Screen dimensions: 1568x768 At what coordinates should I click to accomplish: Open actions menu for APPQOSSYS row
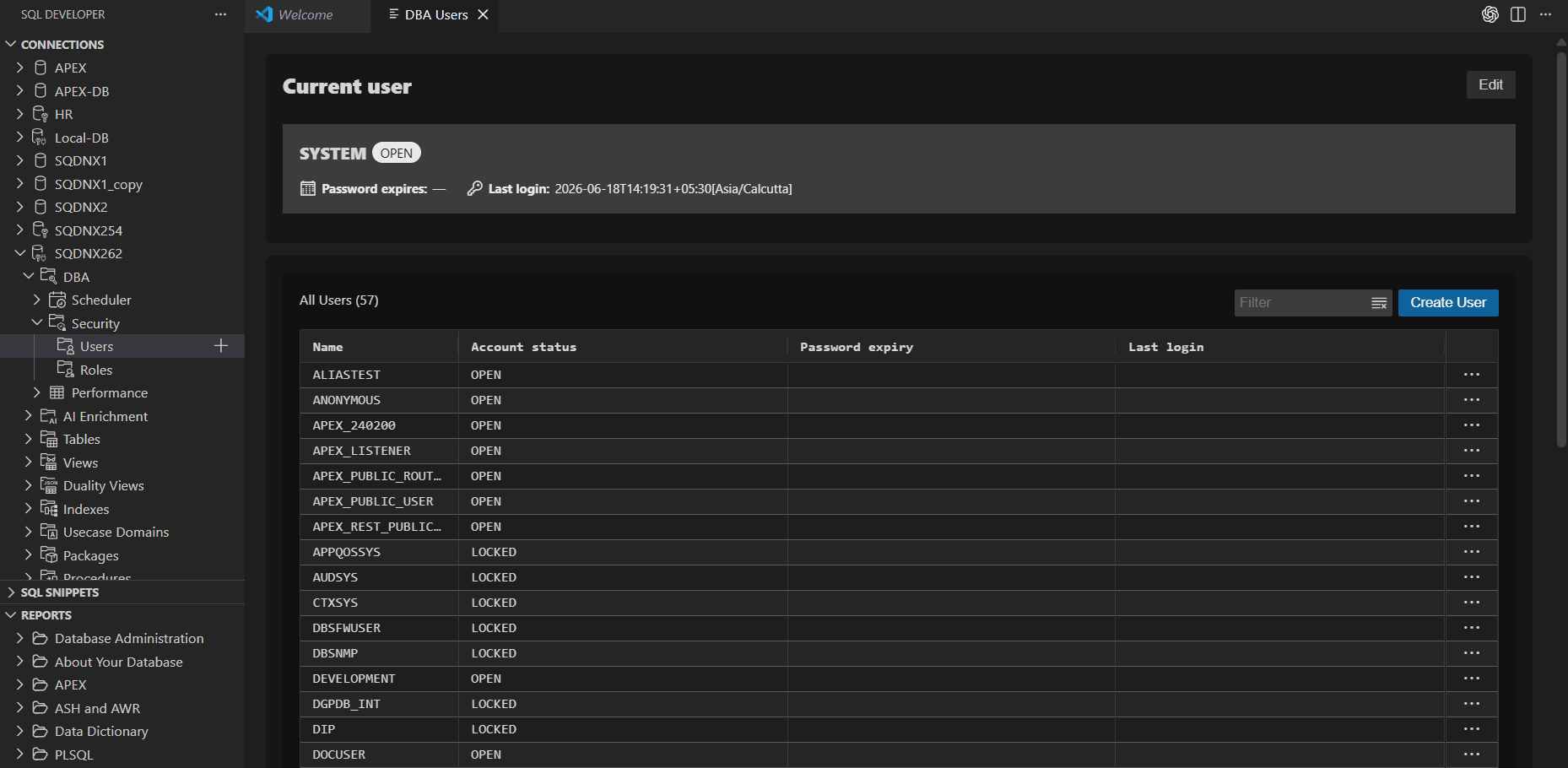tap(1472, 552)
